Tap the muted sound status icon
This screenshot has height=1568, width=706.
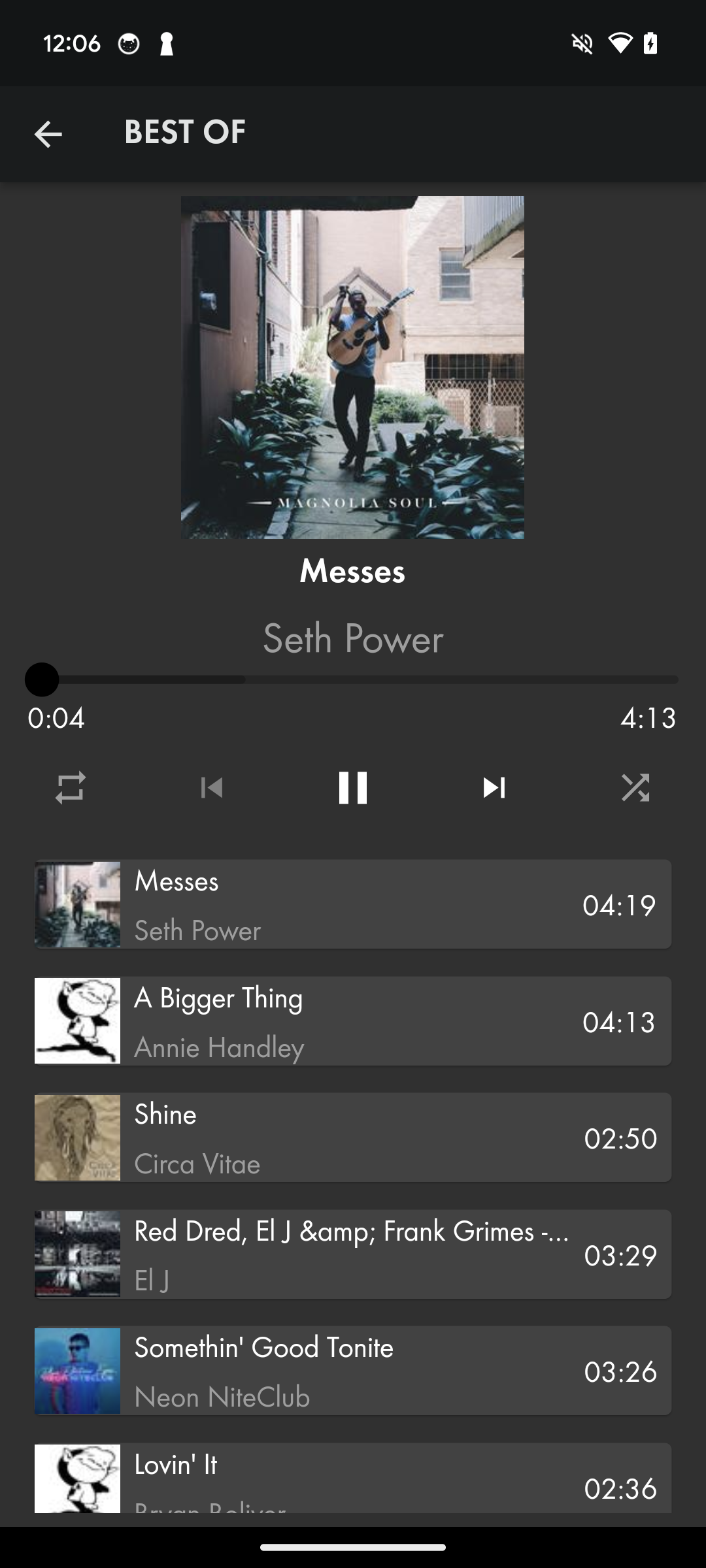click(582, 44)
